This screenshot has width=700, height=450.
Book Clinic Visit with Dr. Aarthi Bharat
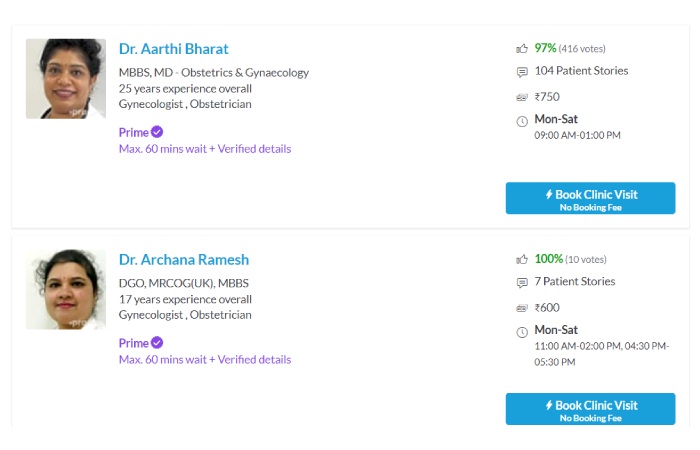[590, 198]
